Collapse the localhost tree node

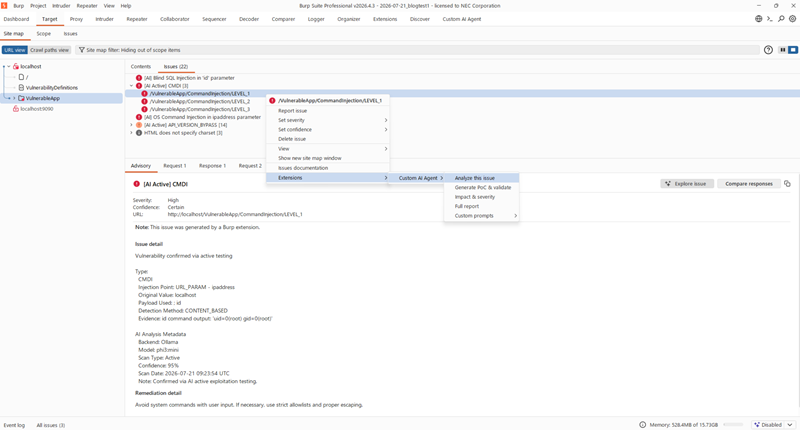coord(9,66)
